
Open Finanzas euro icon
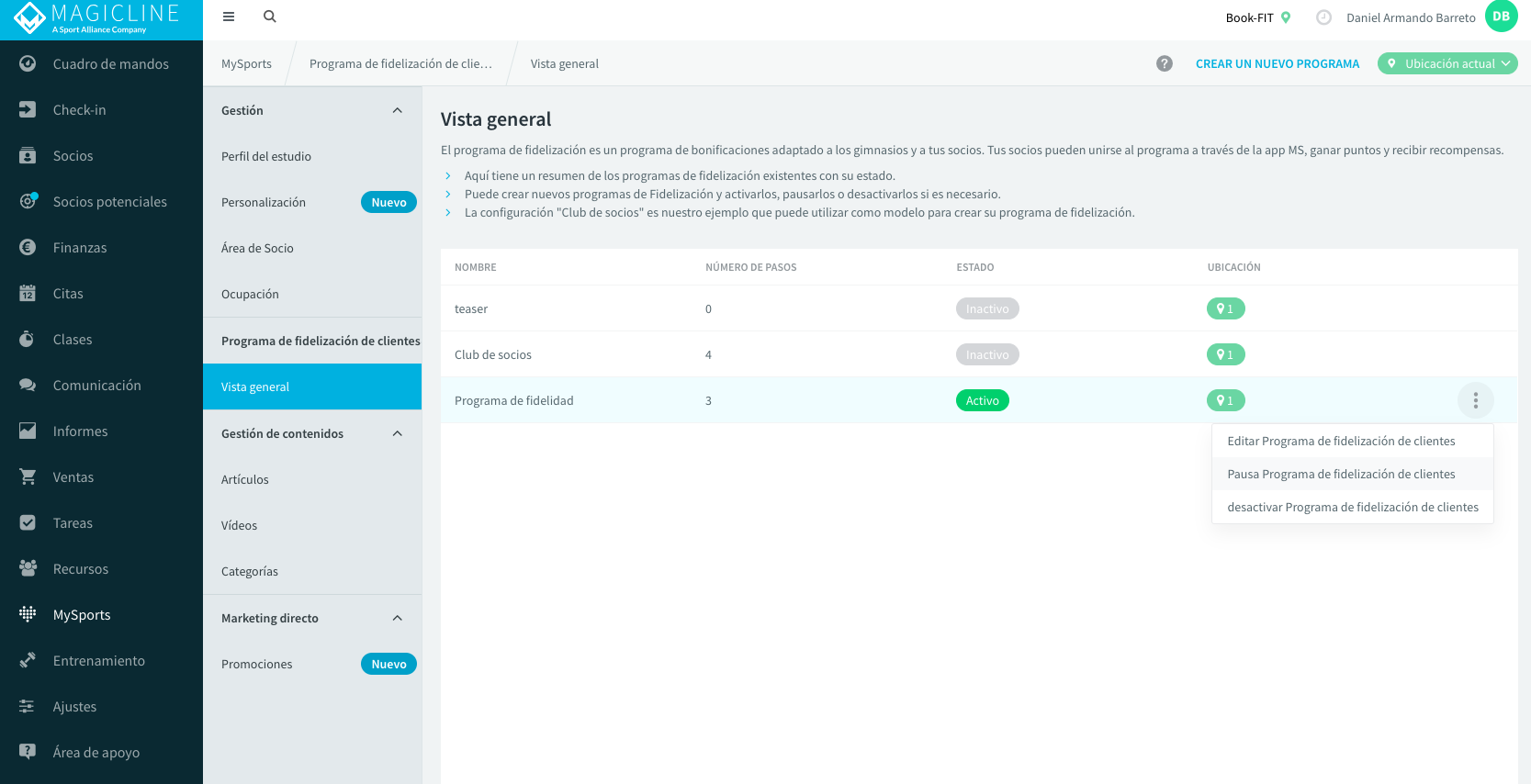(x=28, y=247)
